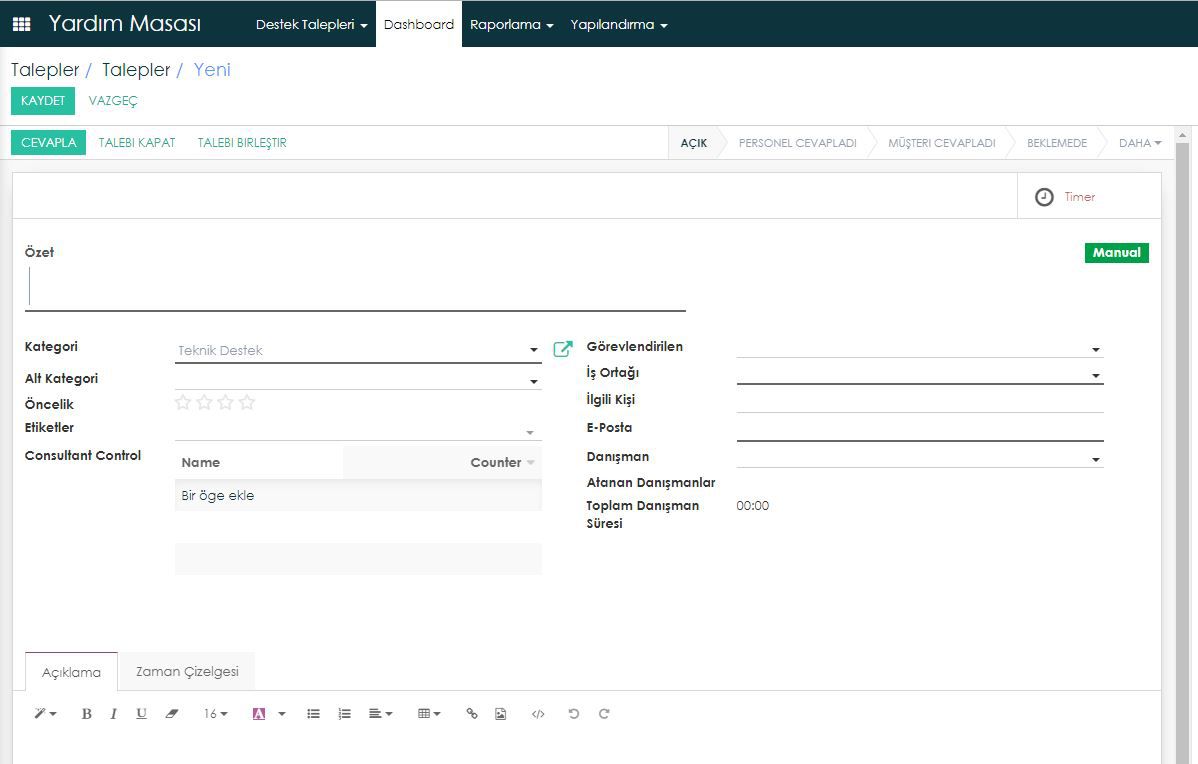Click the undo icon

click(x=574, y=714)
